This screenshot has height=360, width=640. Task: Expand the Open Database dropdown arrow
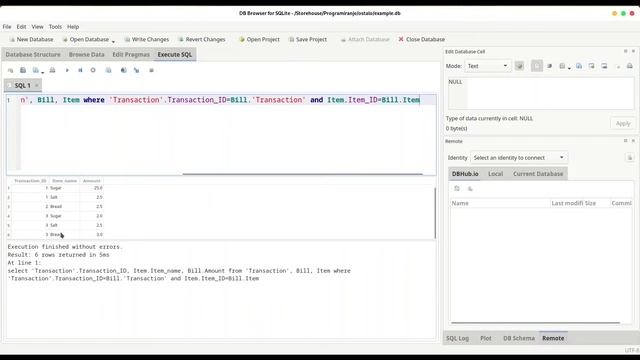click(x=113, y=41)
